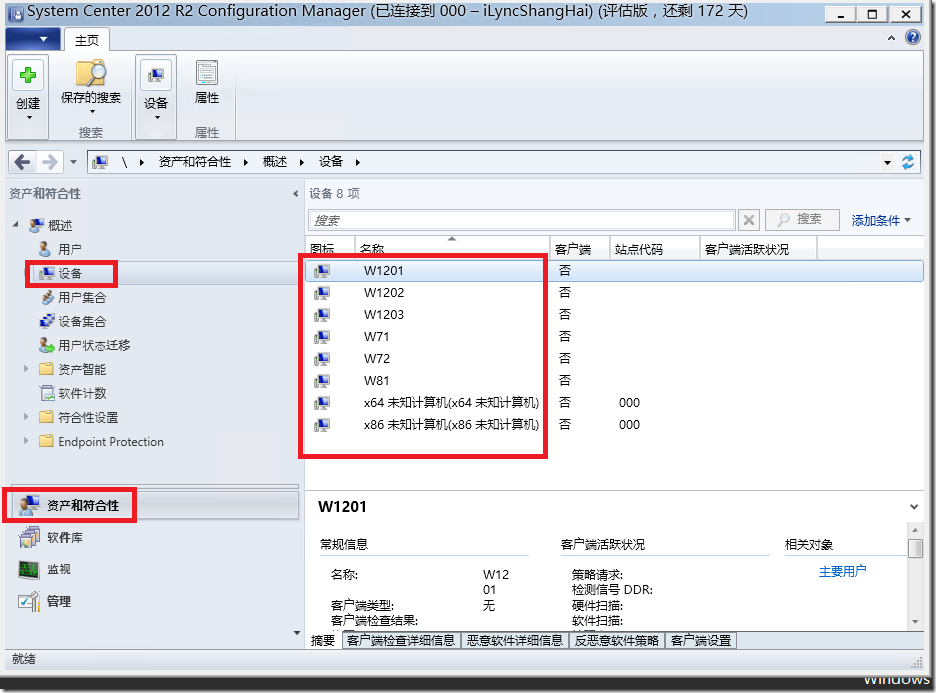This screenshot has height=693, width=936.
Task: Open the address bar history dropdown
Action: click(x=887, y=162)
